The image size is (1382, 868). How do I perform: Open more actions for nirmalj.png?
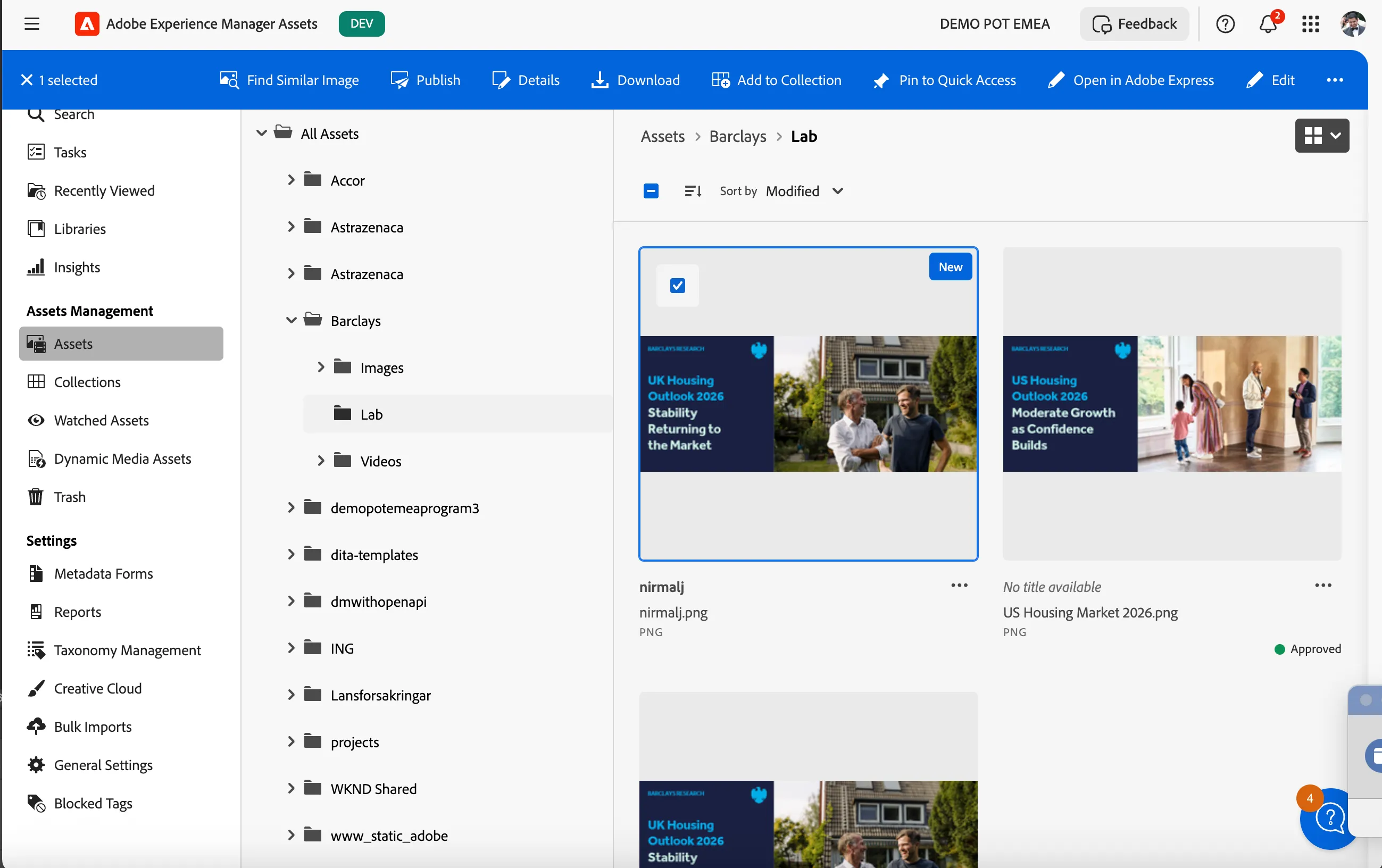pos(959,586)
